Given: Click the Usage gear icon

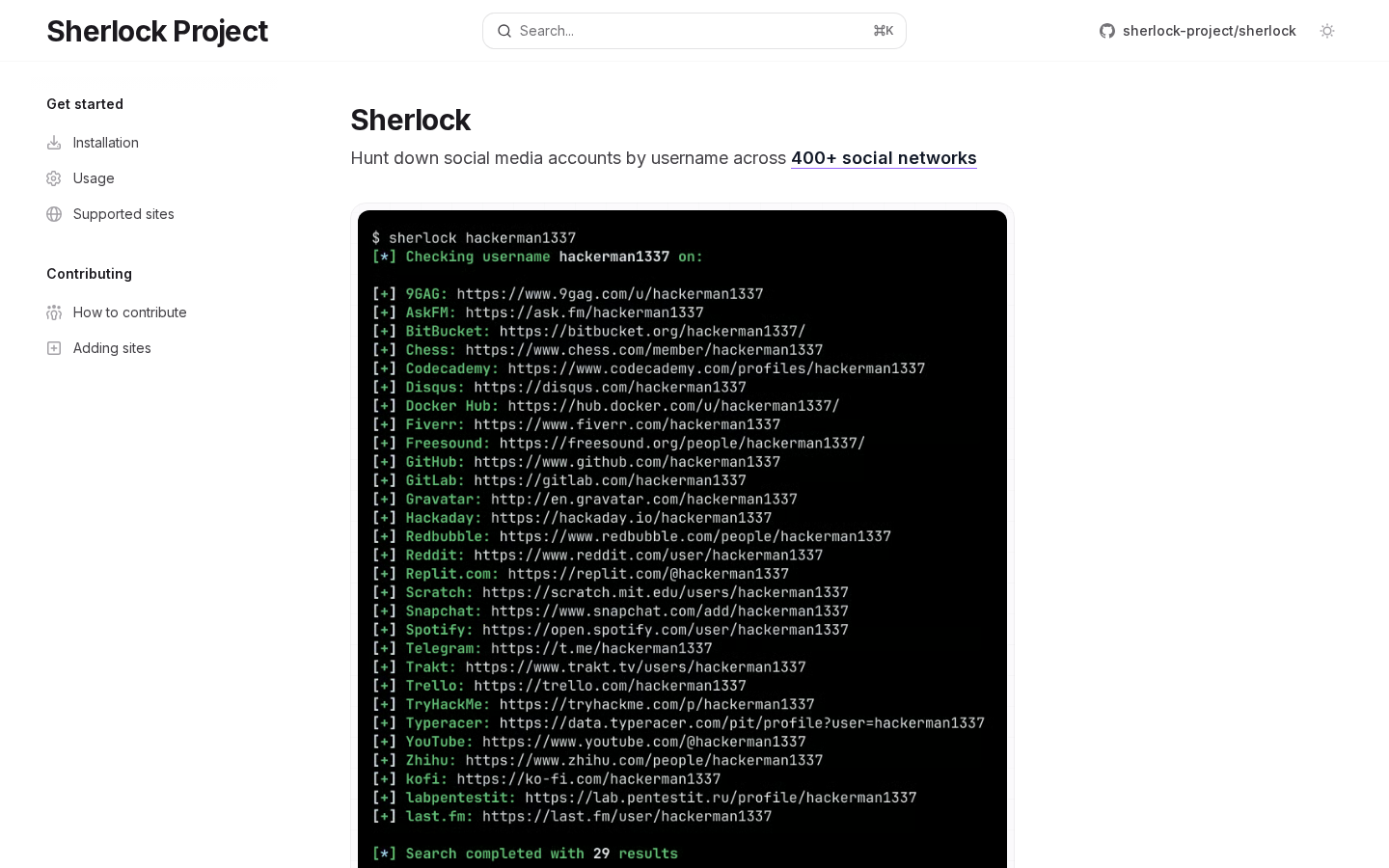Looking at the screenshot, I should [54, 178].
